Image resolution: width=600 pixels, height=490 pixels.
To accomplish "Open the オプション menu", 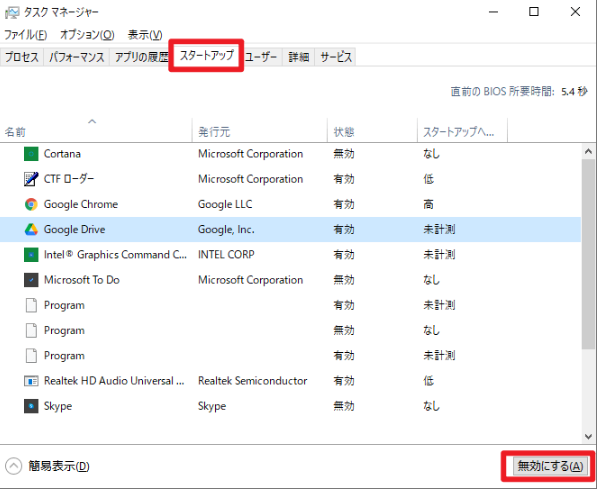I will tap(87, 35).
